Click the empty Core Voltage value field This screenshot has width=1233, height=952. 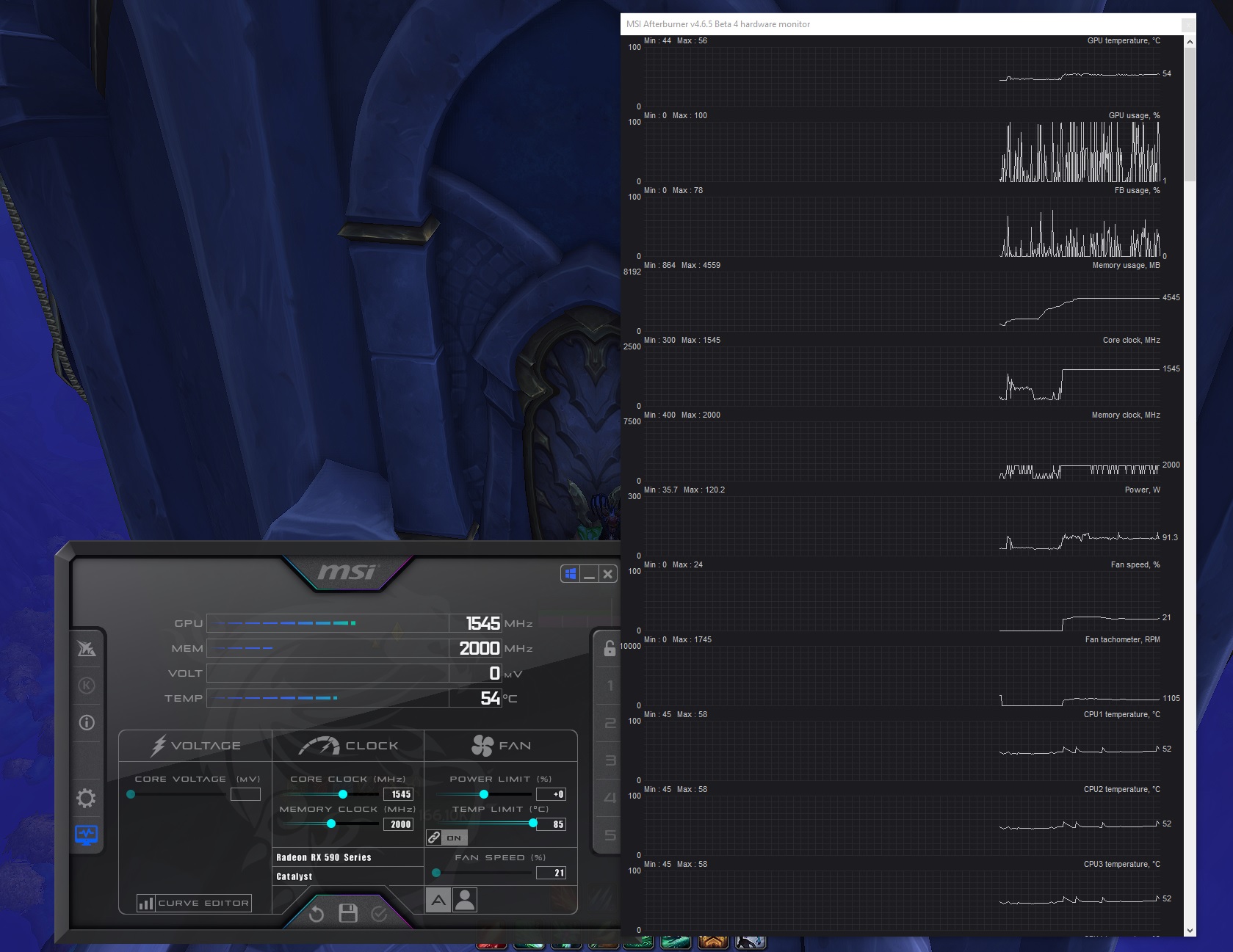pos(245,794)
